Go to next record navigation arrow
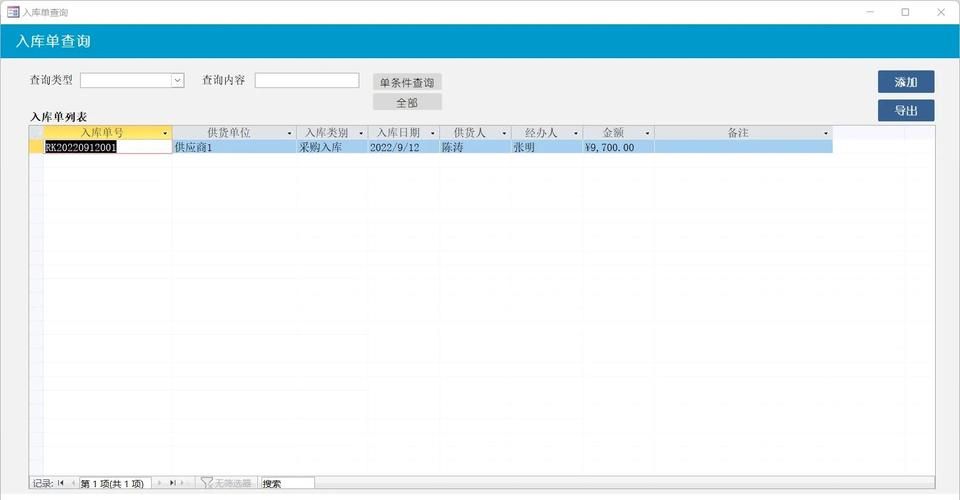The image size is (960, 500). pos(160,483)
